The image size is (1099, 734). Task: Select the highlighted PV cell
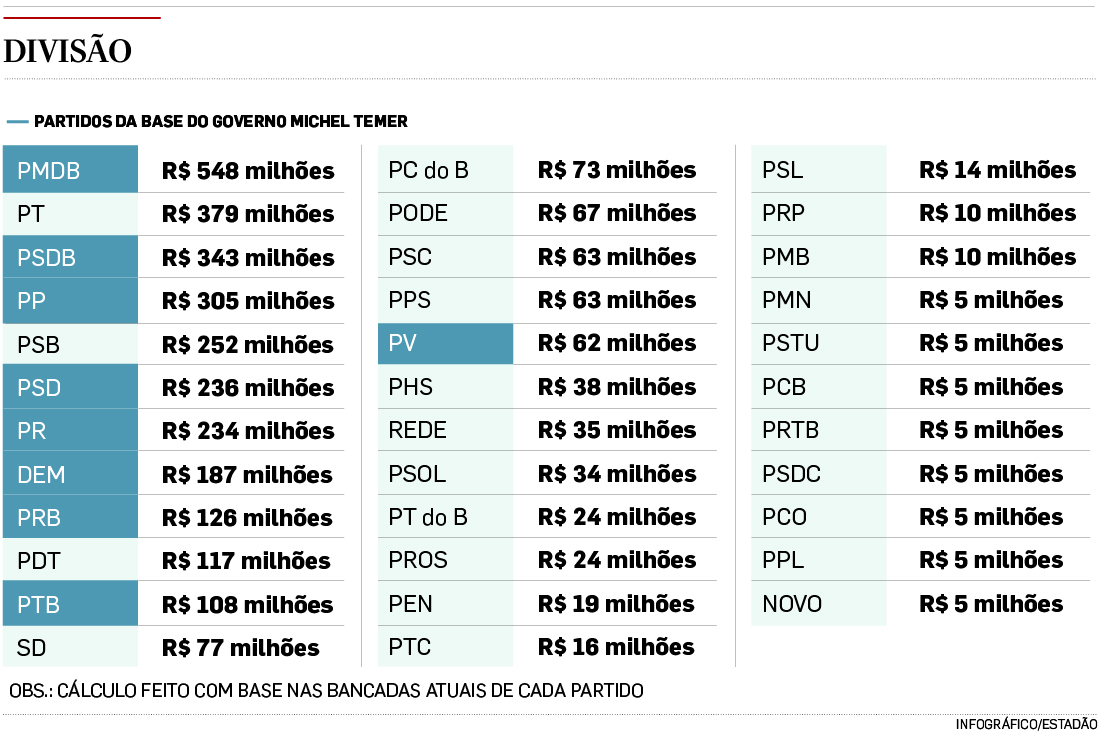tap(445, 344)
